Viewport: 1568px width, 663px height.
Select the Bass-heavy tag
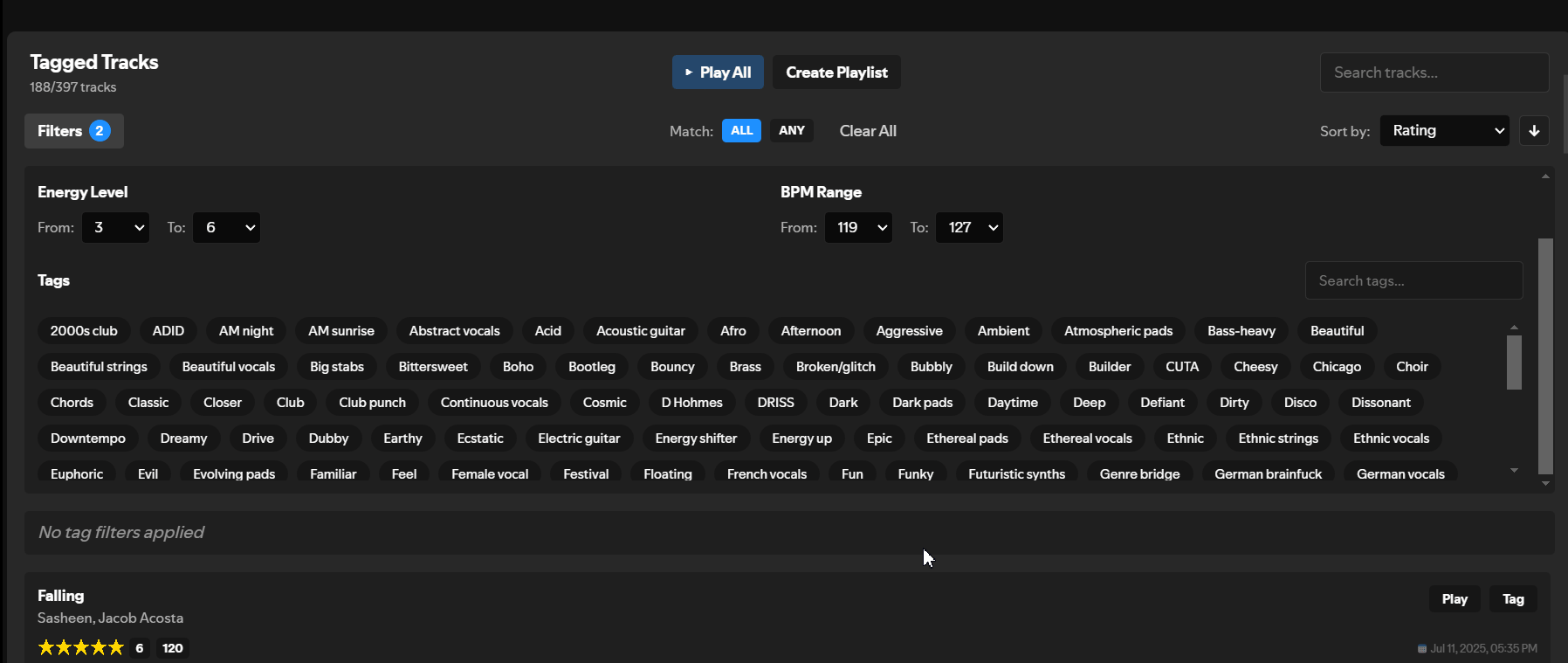(x=1241, y=331)
